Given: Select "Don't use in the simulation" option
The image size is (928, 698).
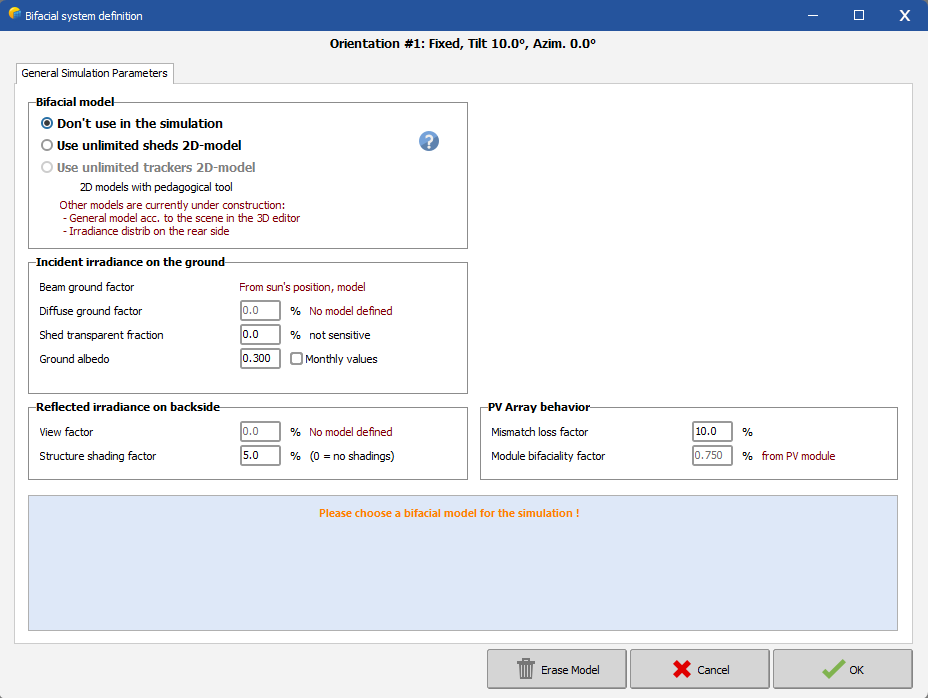Looking at the screenshot, I should tap(47, 123).
